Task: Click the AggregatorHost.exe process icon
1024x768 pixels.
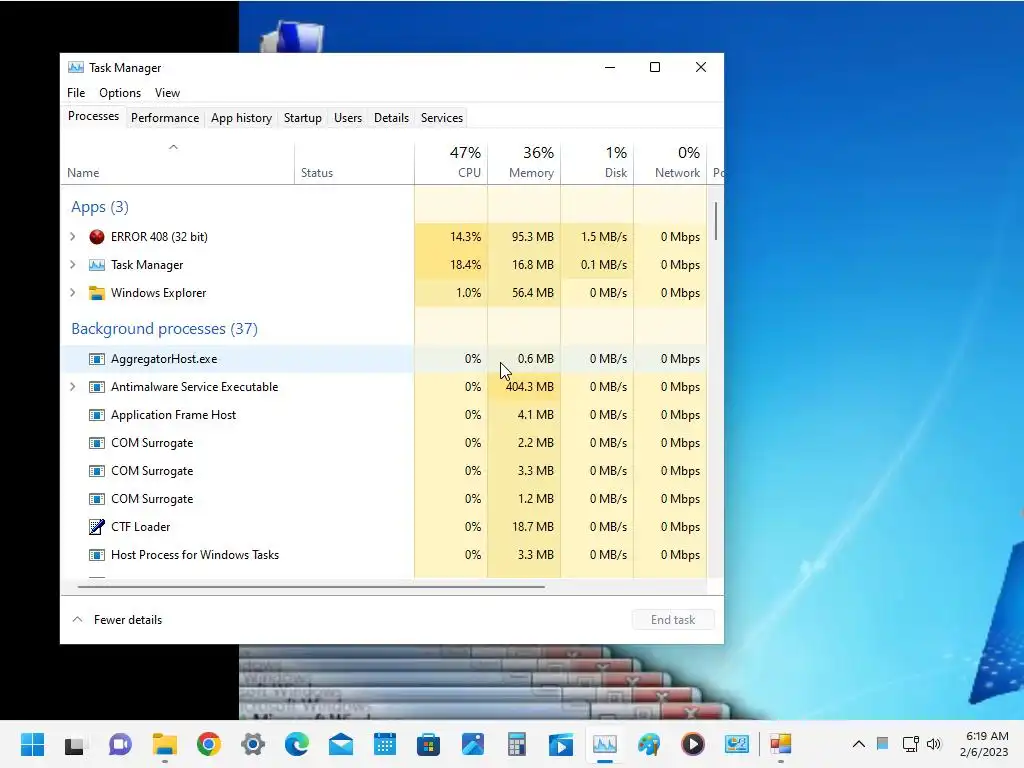Action: [97, 359]
